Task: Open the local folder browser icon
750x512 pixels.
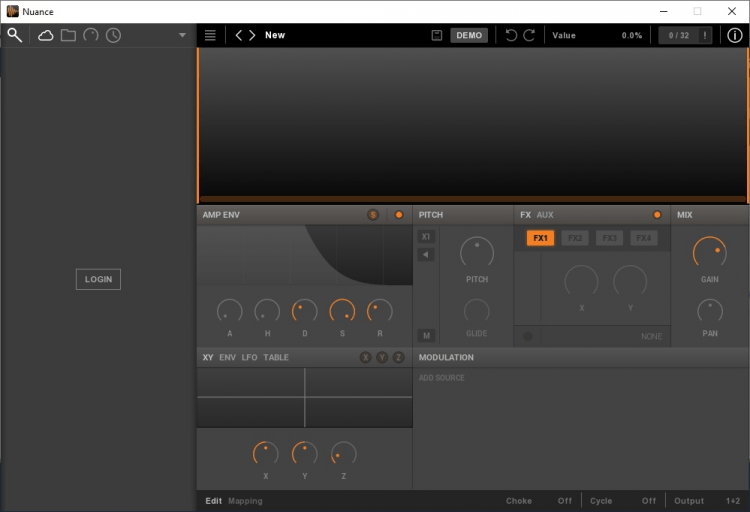Action: (68, 35)
